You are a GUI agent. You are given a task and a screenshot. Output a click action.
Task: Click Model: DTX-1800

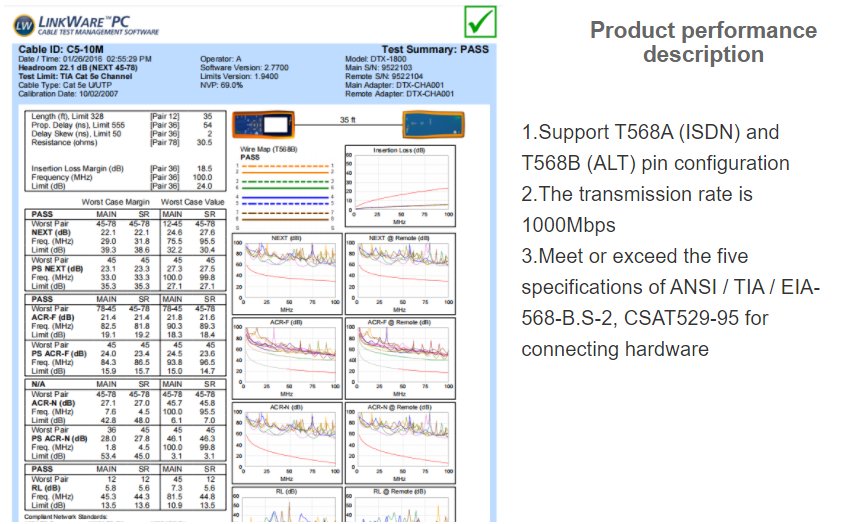[x=376, y=59]
